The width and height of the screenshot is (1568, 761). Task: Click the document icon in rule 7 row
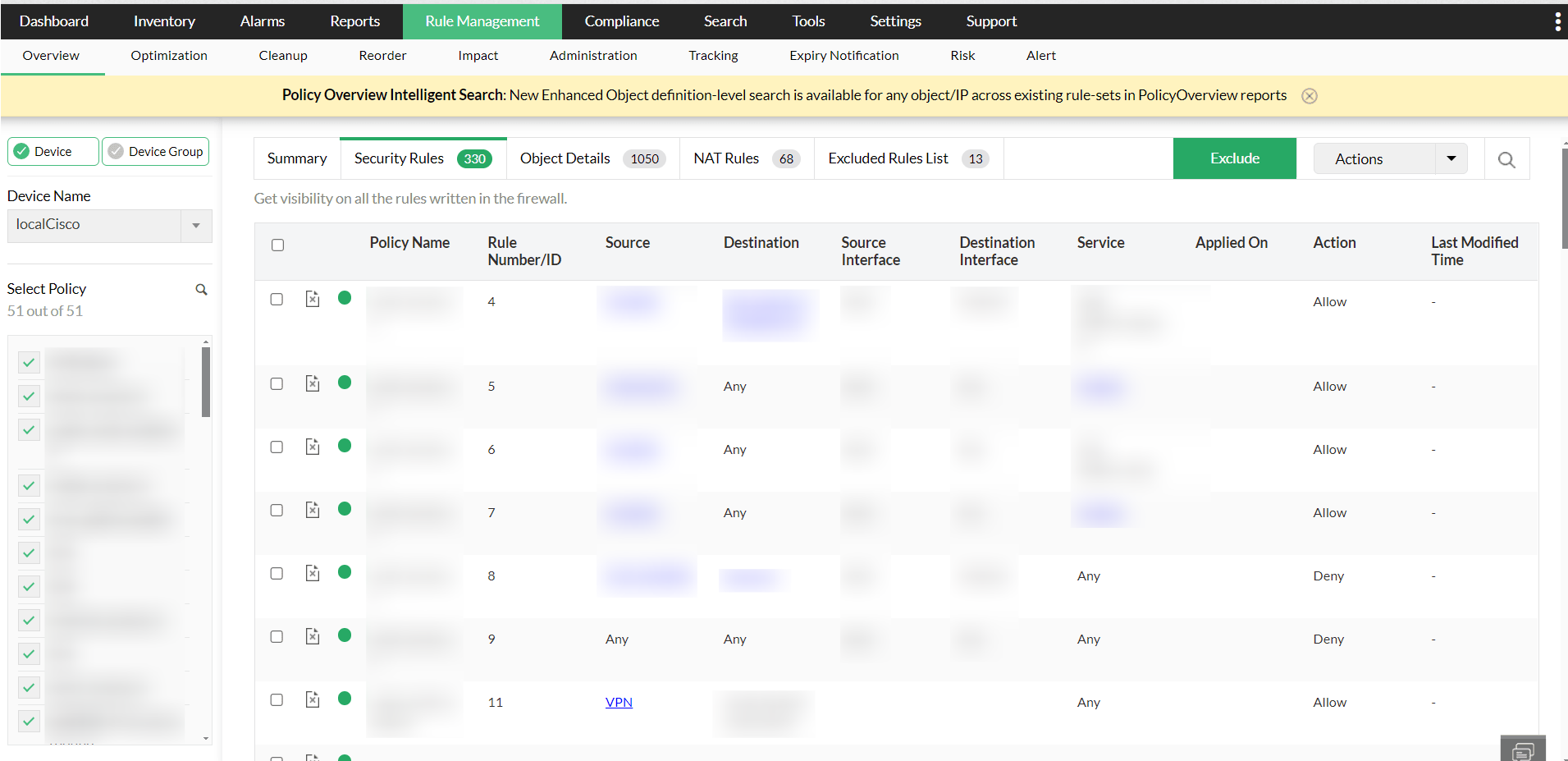313,510
